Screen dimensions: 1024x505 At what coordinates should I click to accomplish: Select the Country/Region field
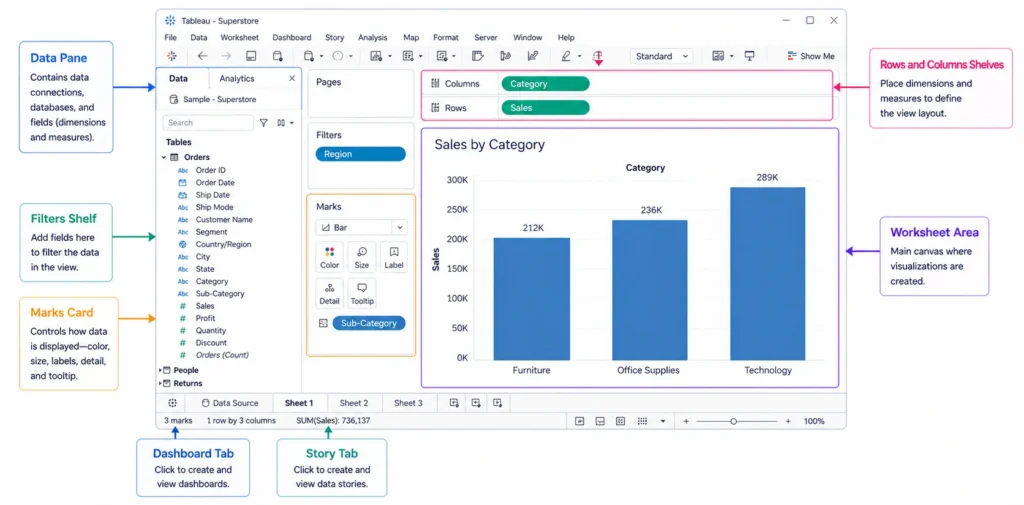[223, 244]
